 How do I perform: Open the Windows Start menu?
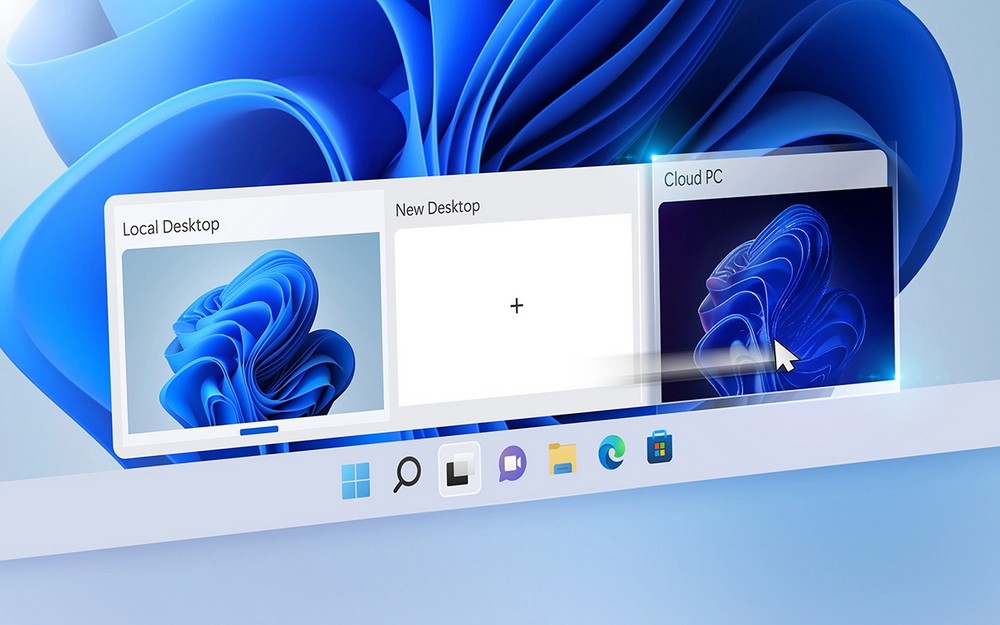pos(355,480)
